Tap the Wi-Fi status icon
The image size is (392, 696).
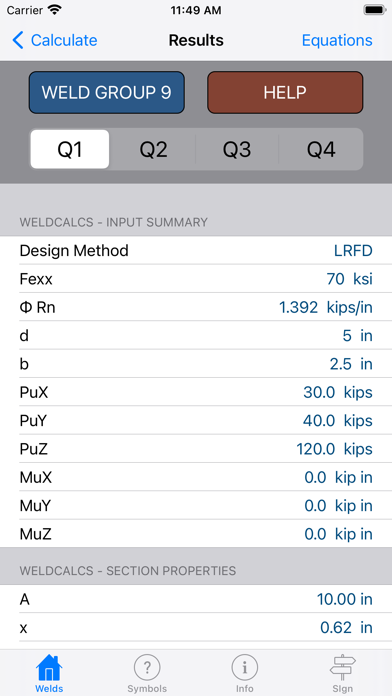(55, 10)
